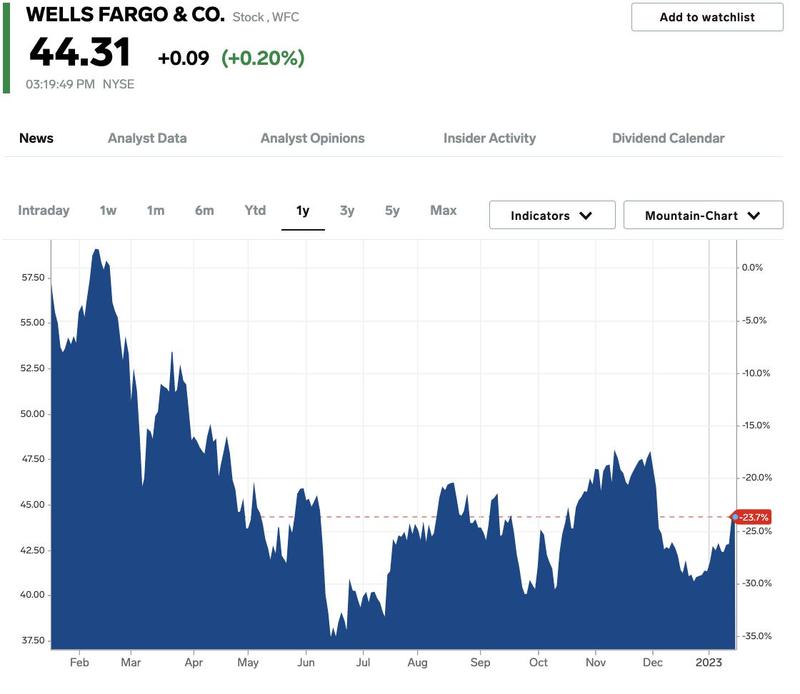Switch chart to 3y range
This screenshot has width=800, height=694.
(347, 210)
